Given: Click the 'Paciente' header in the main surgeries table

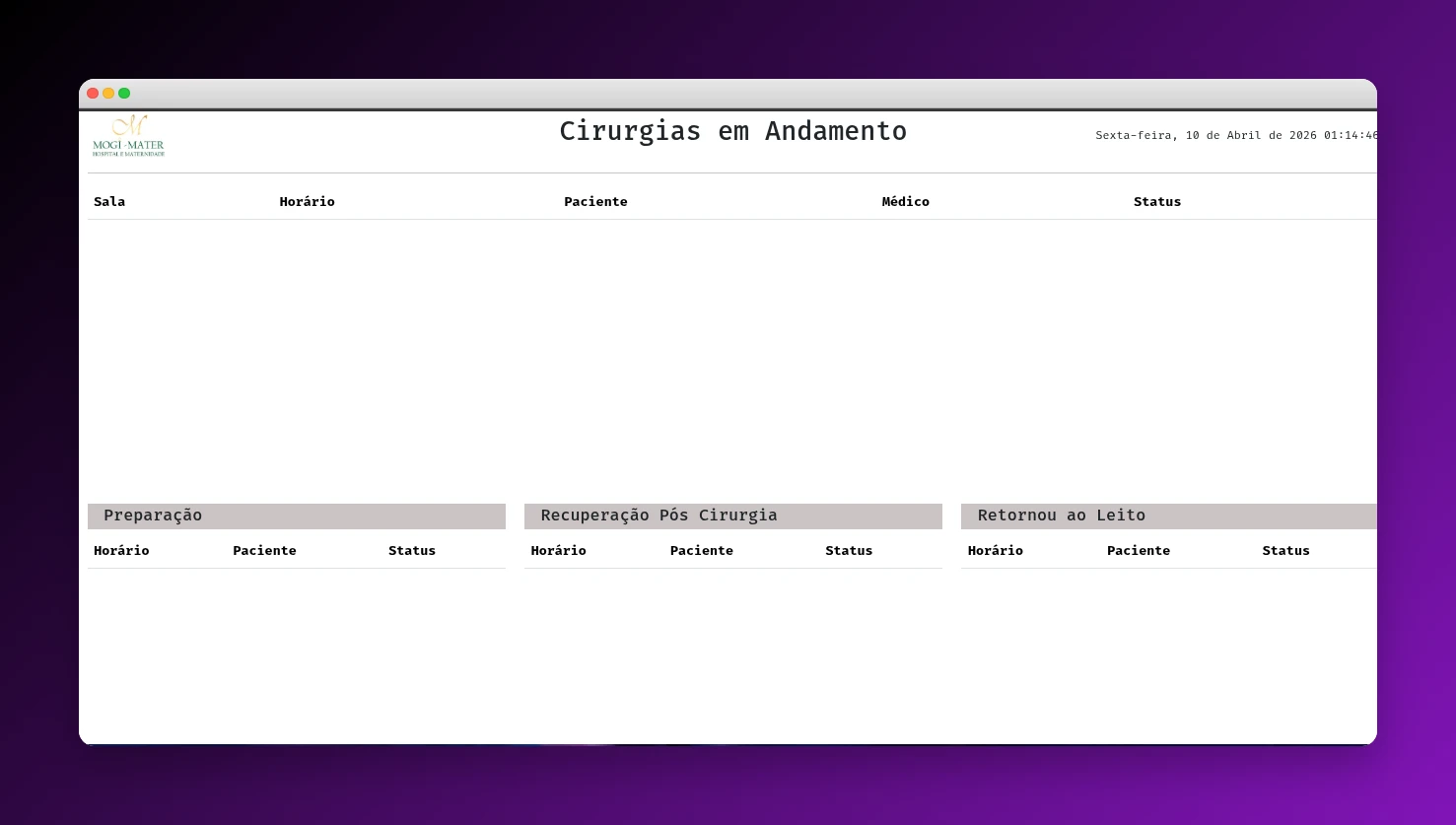Looking at the screenshot, I should click(x=595, y=201).
